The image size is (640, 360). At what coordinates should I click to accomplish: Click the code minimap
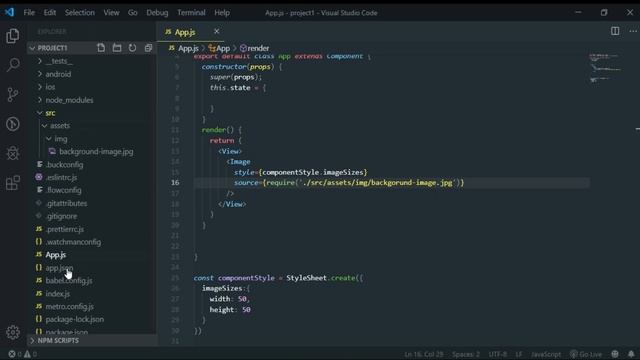[605, 68]
